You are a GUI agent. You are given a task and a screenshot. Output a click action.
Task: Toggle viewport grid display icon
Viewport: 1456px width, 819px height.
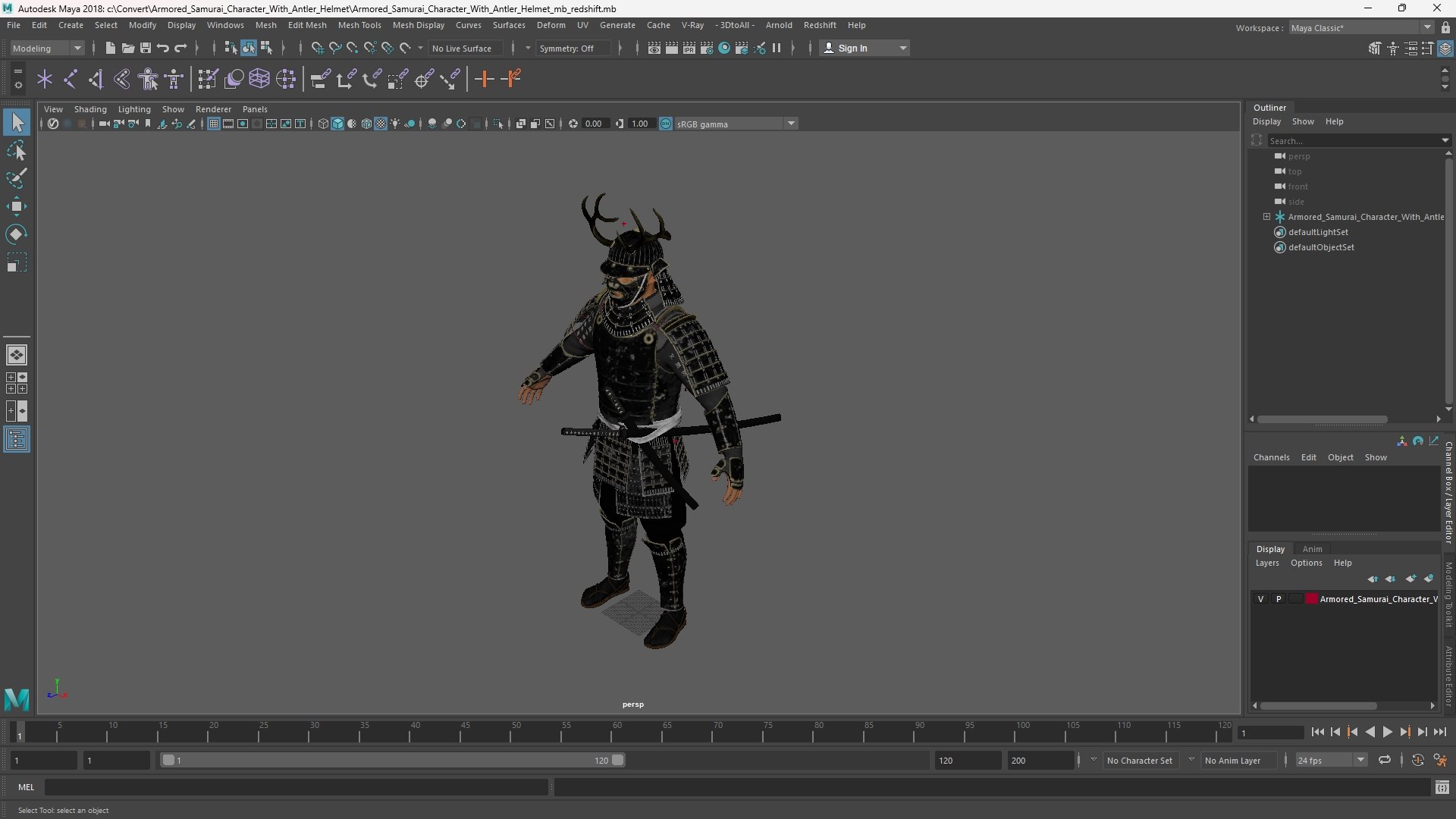coord(214,124)
